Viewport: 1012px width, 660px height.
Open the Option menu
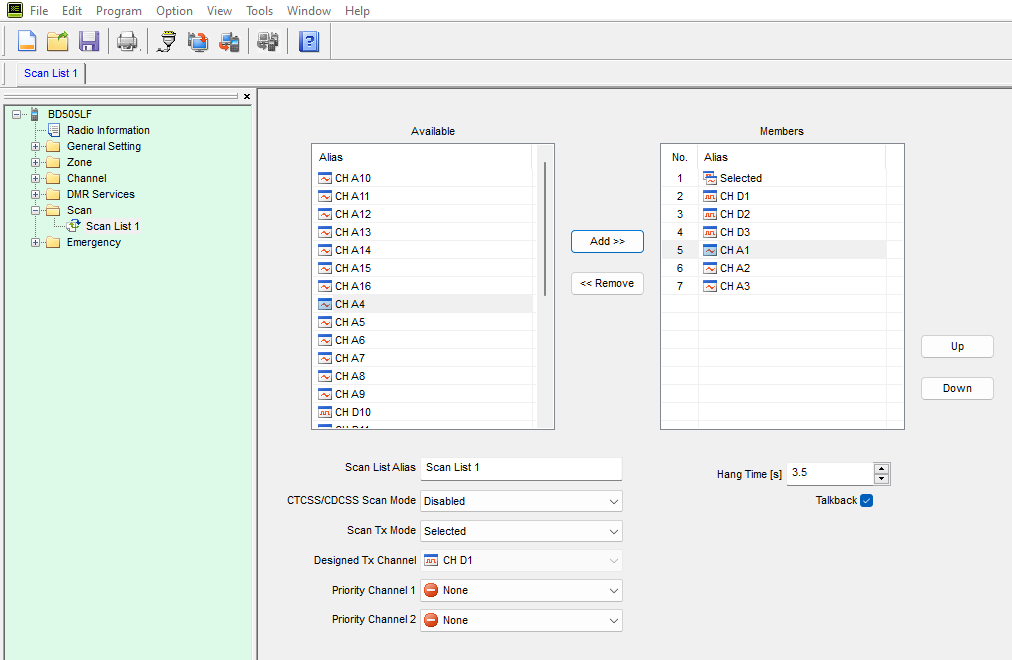click(174, 11)
